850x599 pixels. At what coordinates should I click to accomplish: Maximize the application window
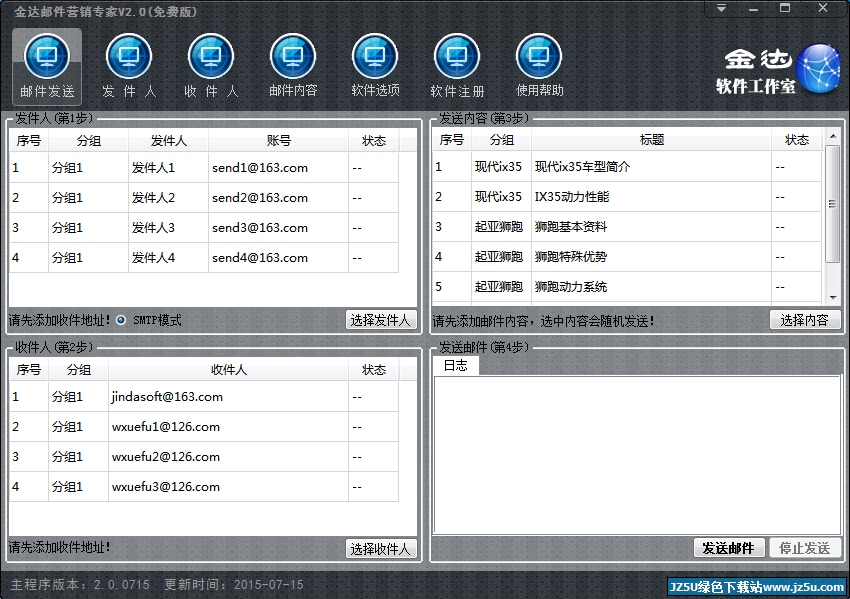[784, 9]
